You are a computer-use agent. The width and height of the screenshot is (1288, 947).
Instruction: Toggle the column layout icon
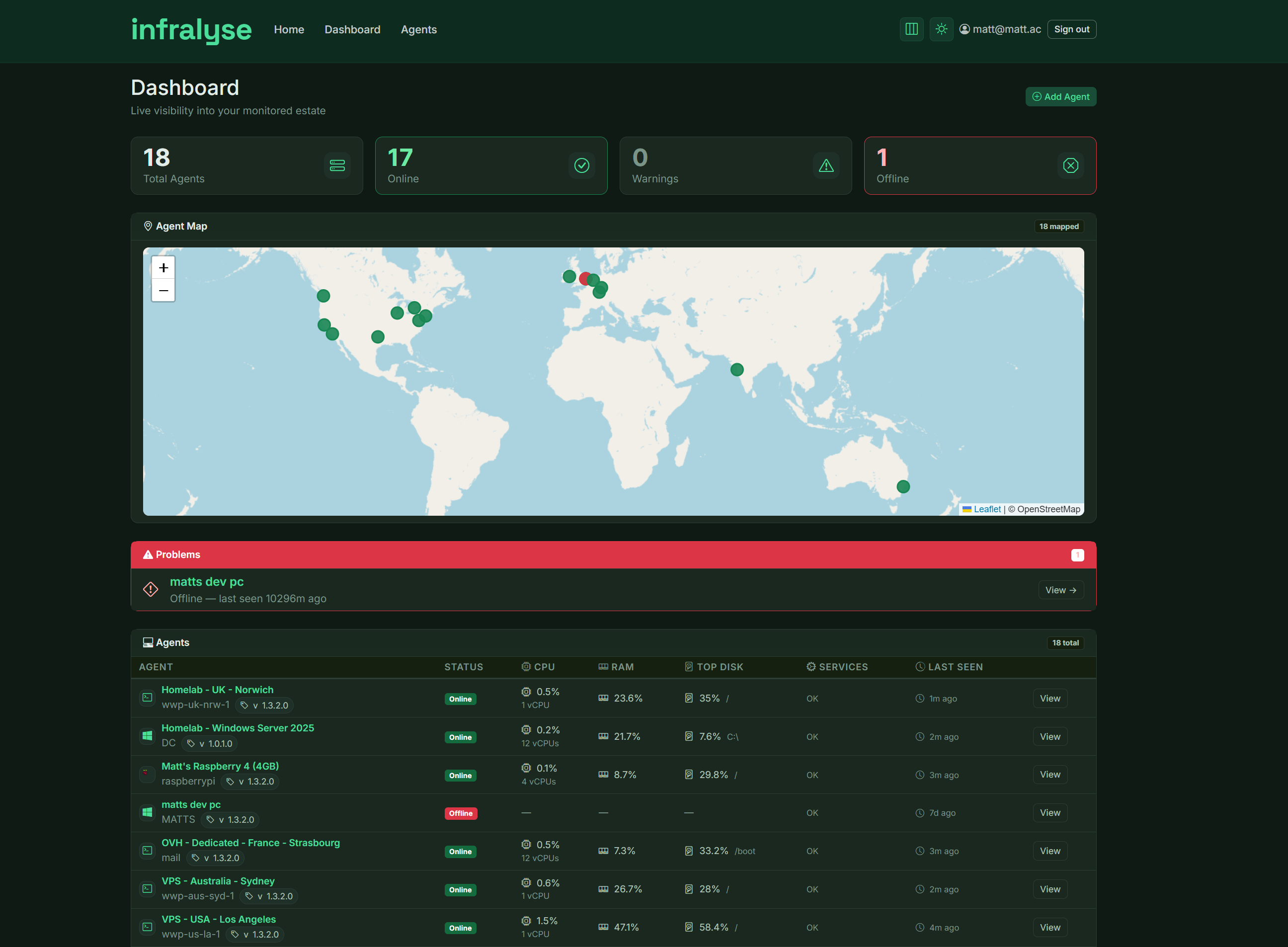tap(911, 29)
